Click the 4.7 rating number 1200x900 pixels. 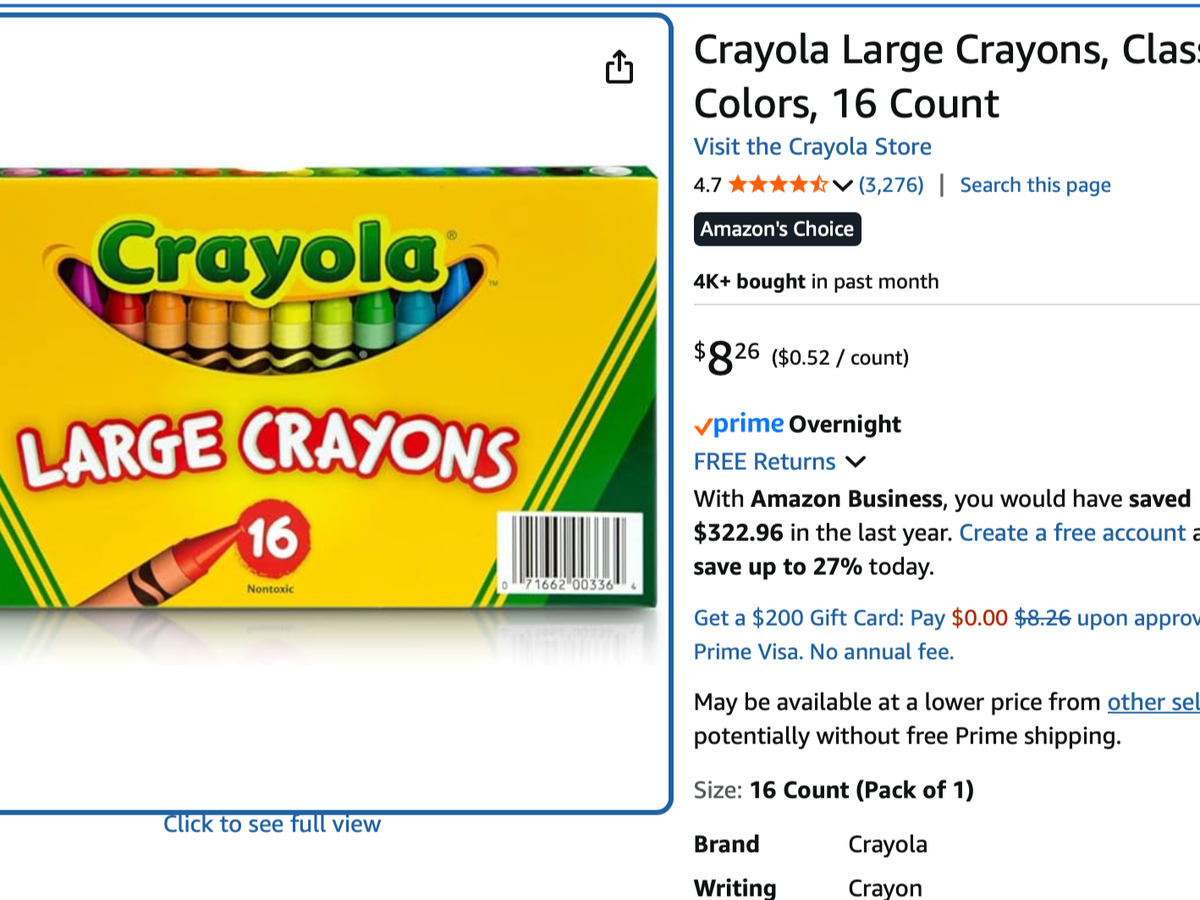707,185
